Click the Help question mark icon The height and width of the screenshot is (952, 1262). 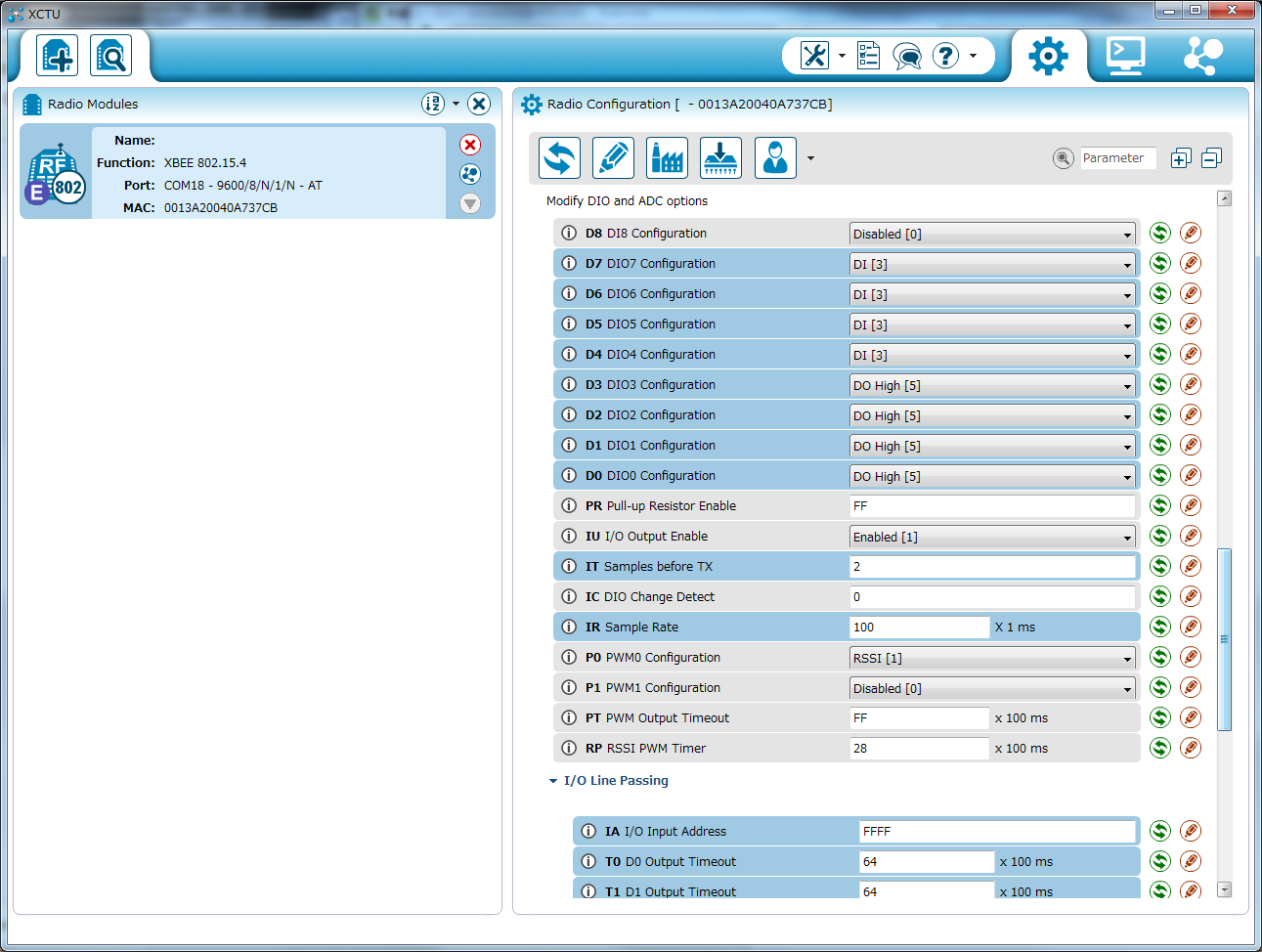(945, 56)
